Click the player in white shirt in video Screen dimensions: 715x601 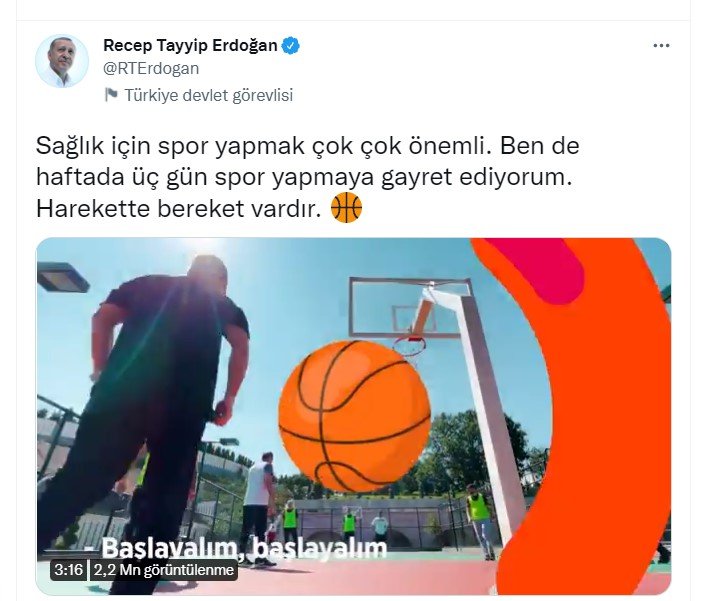pos(259,506)
